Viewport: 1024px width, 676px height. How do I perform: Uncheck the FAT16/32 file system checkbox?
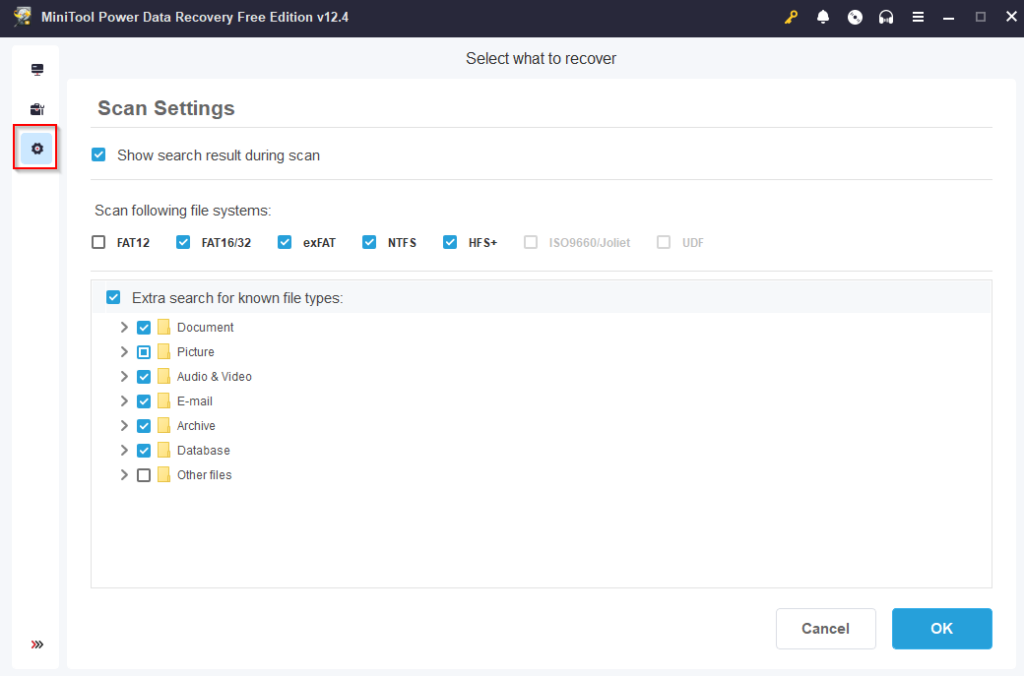pyautogui.click(x=183, y=242)
